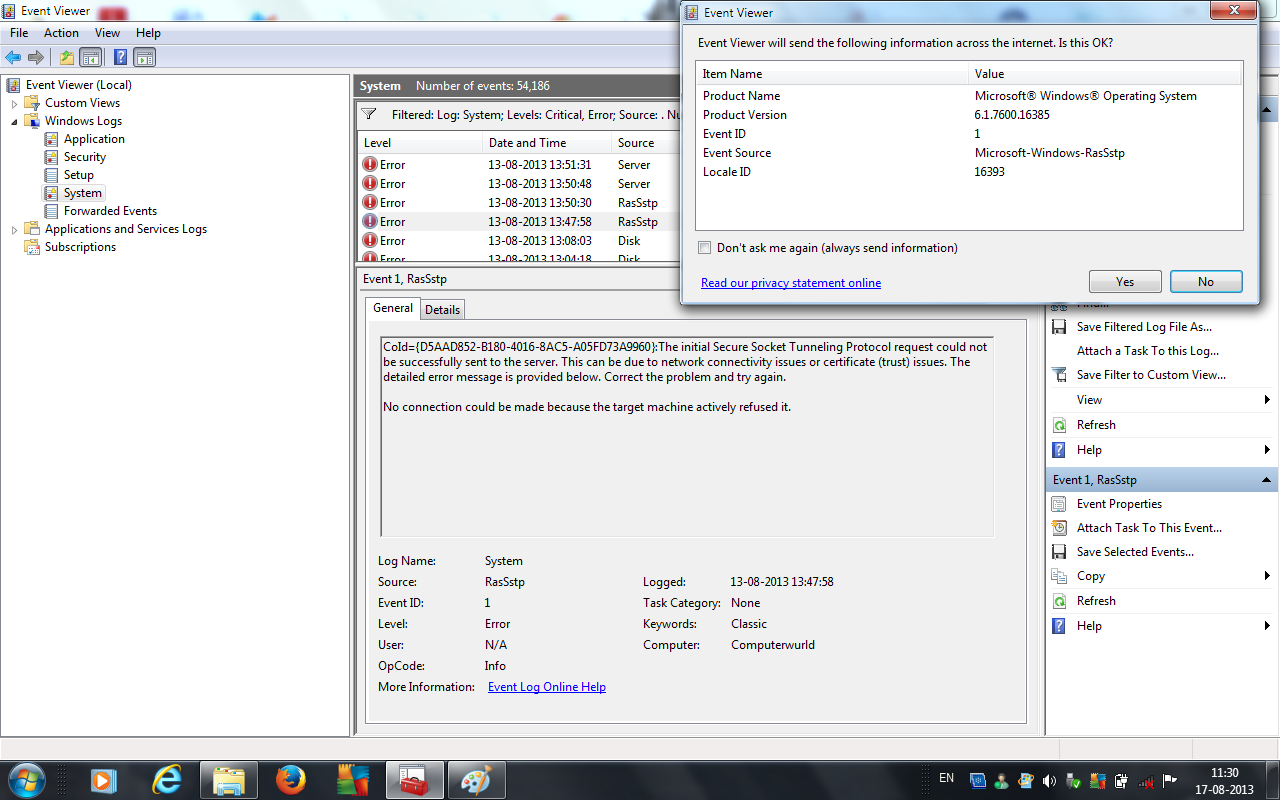Open the Windows Start menu orb
This screenshot has width=1280, height=800.
point(26,778)
